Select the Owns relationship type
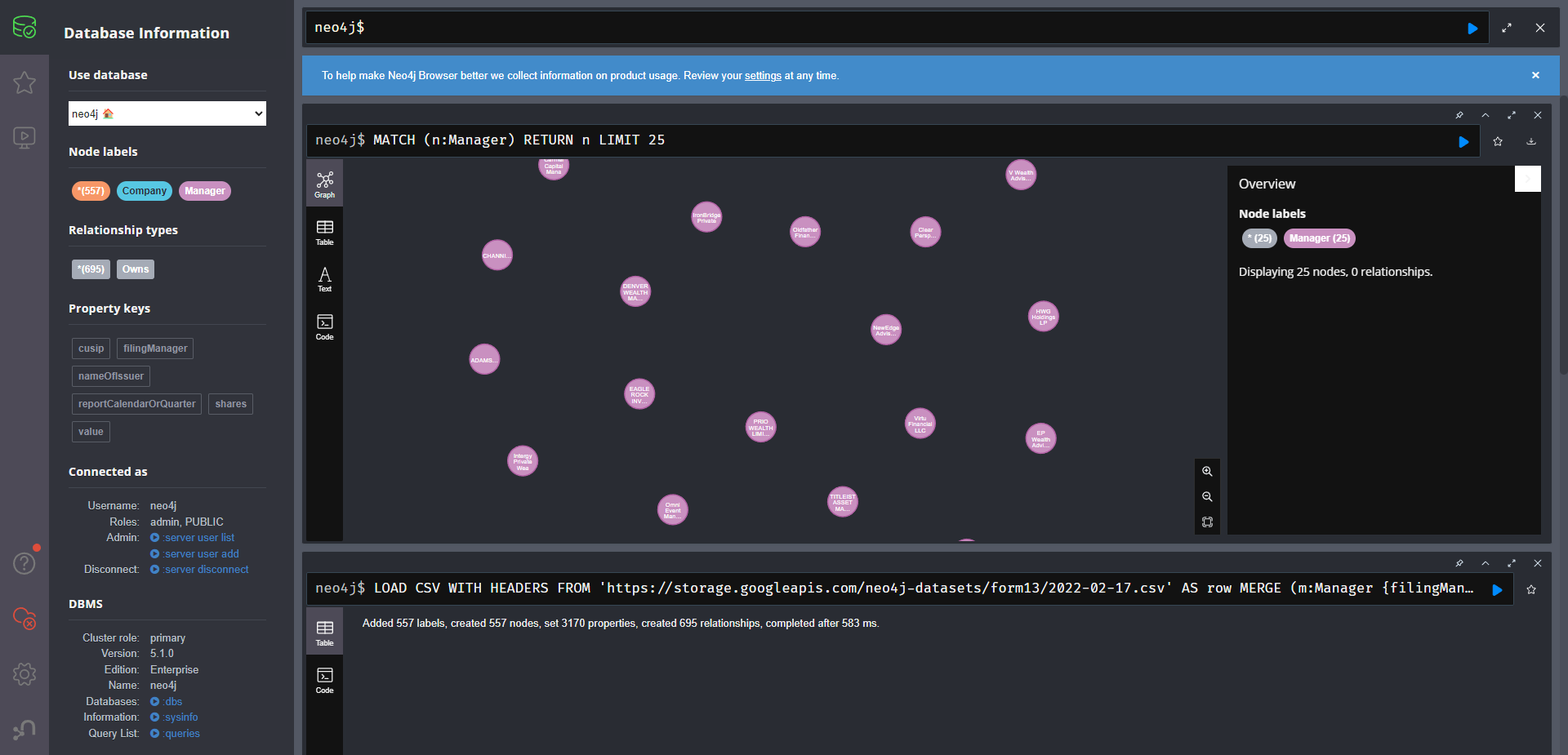 tap(136, 269)
